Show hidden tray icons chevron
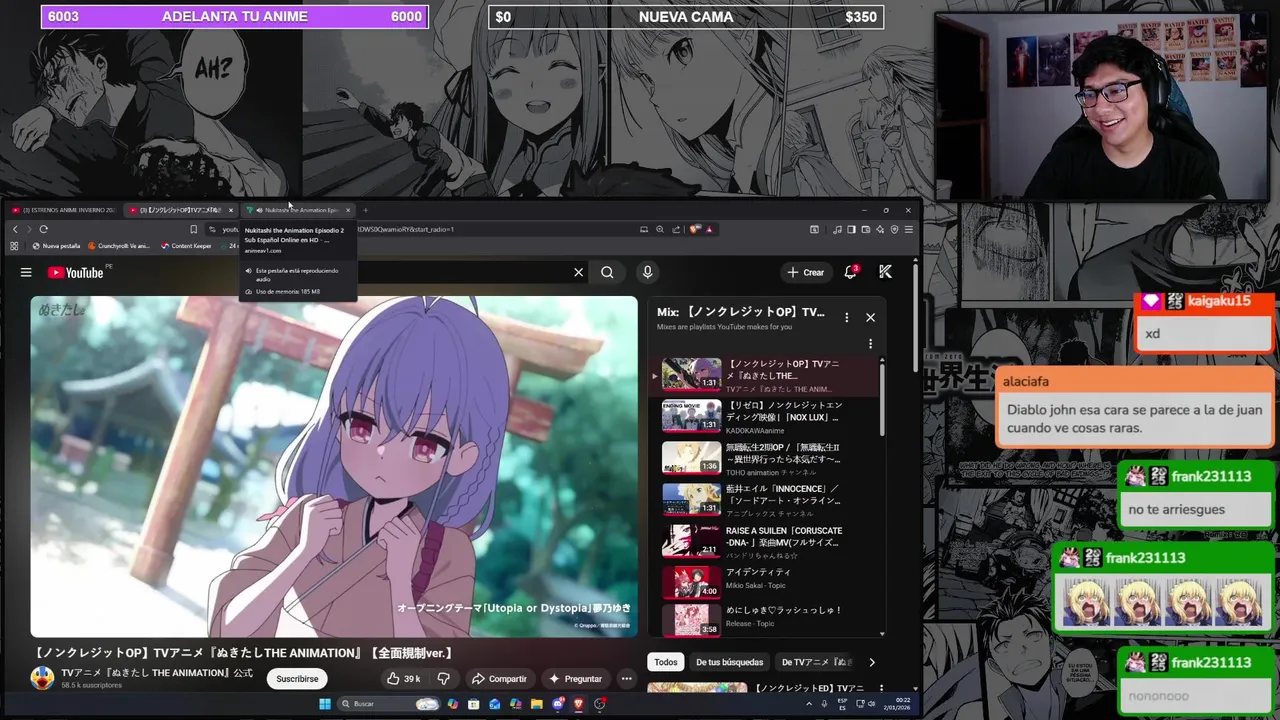The image size is (1280, 720). point(809,704)
